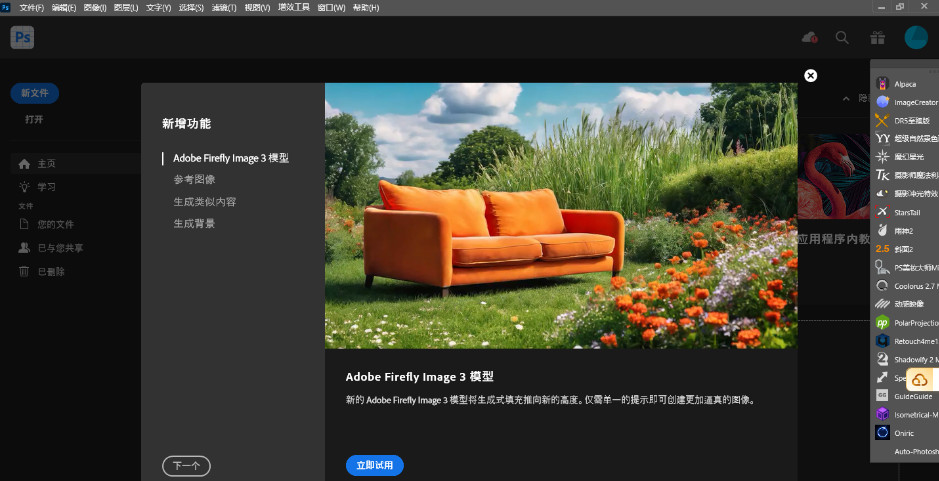Click the flamingo tutorial thumbnail
The width and height of the screenshot is (939, 481).
(x=834, y=176)
